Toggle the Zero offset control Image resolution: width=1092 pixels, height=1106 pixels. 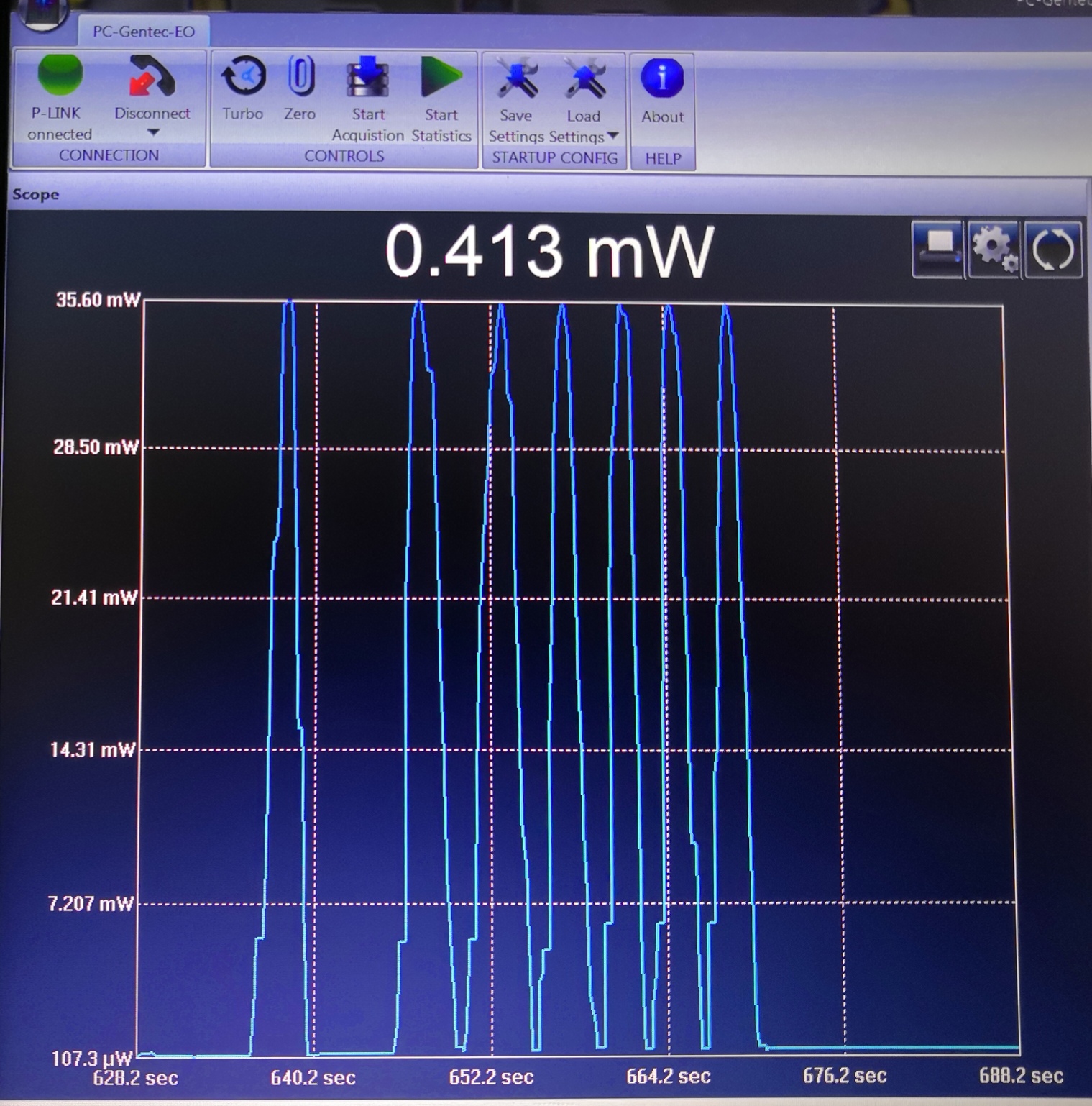[300, 78]
